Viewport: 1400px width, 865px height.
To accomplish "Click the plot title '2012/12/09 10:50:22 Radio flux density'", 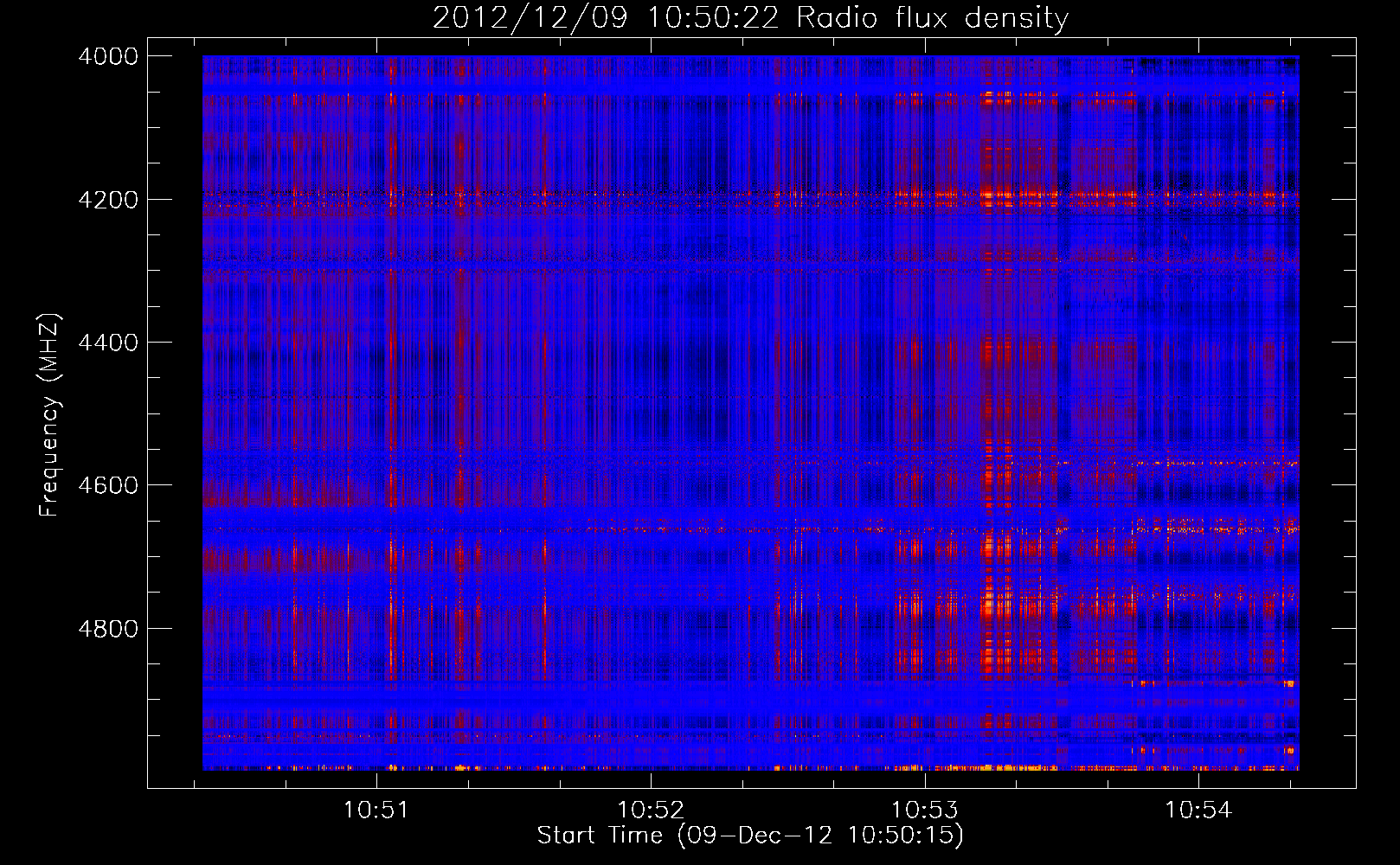I will coord(751,18).
